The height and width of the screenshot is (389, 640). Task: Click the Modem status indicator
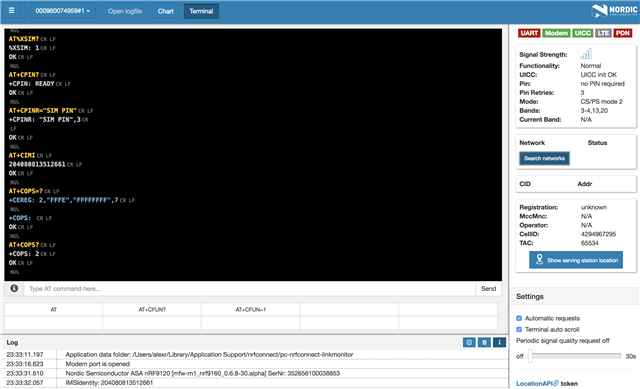(556, 33)
